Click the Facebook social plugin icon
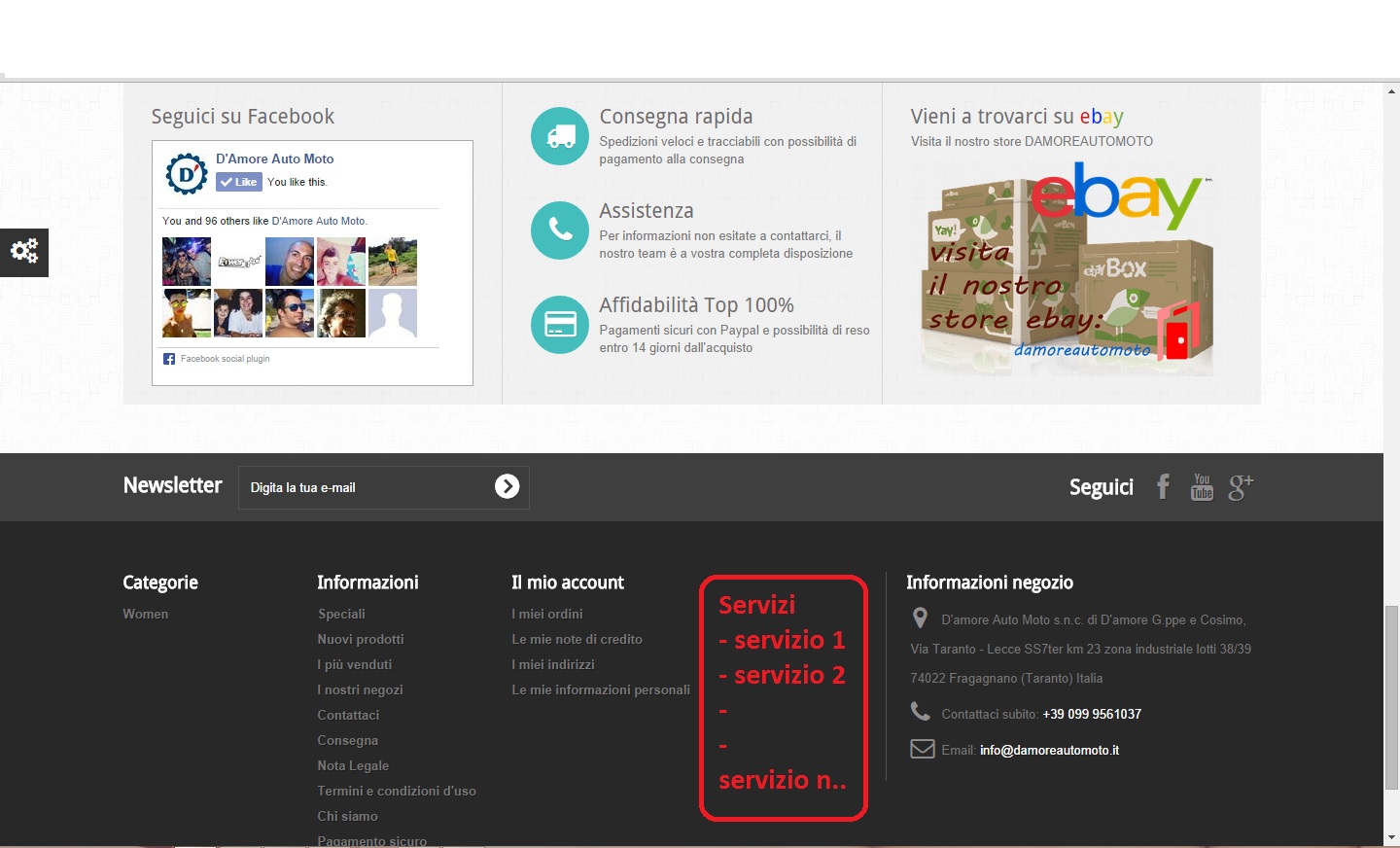 point(169,359)
